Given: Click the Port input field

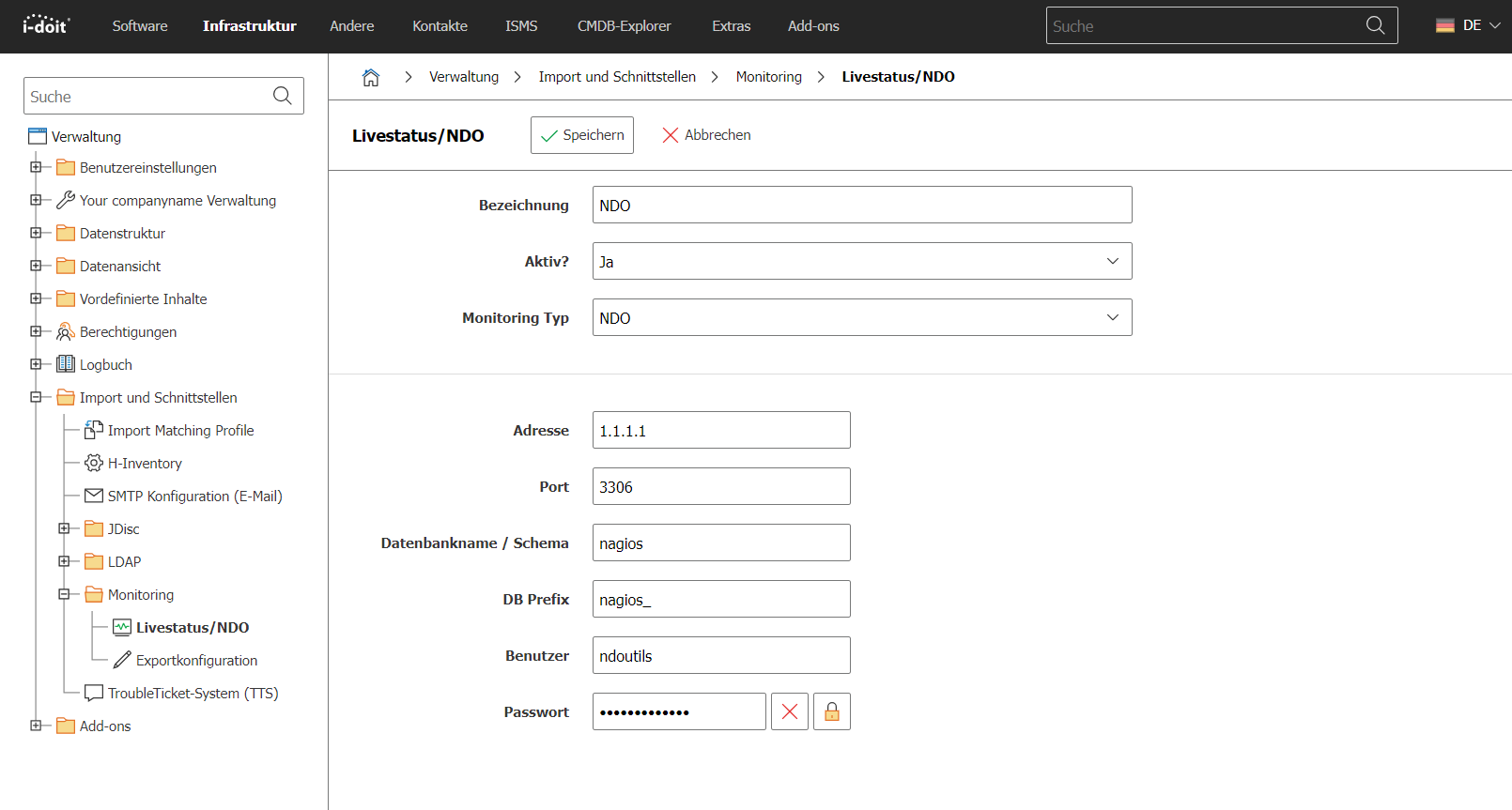Looking at the screenshot, I should coord(721,486).
